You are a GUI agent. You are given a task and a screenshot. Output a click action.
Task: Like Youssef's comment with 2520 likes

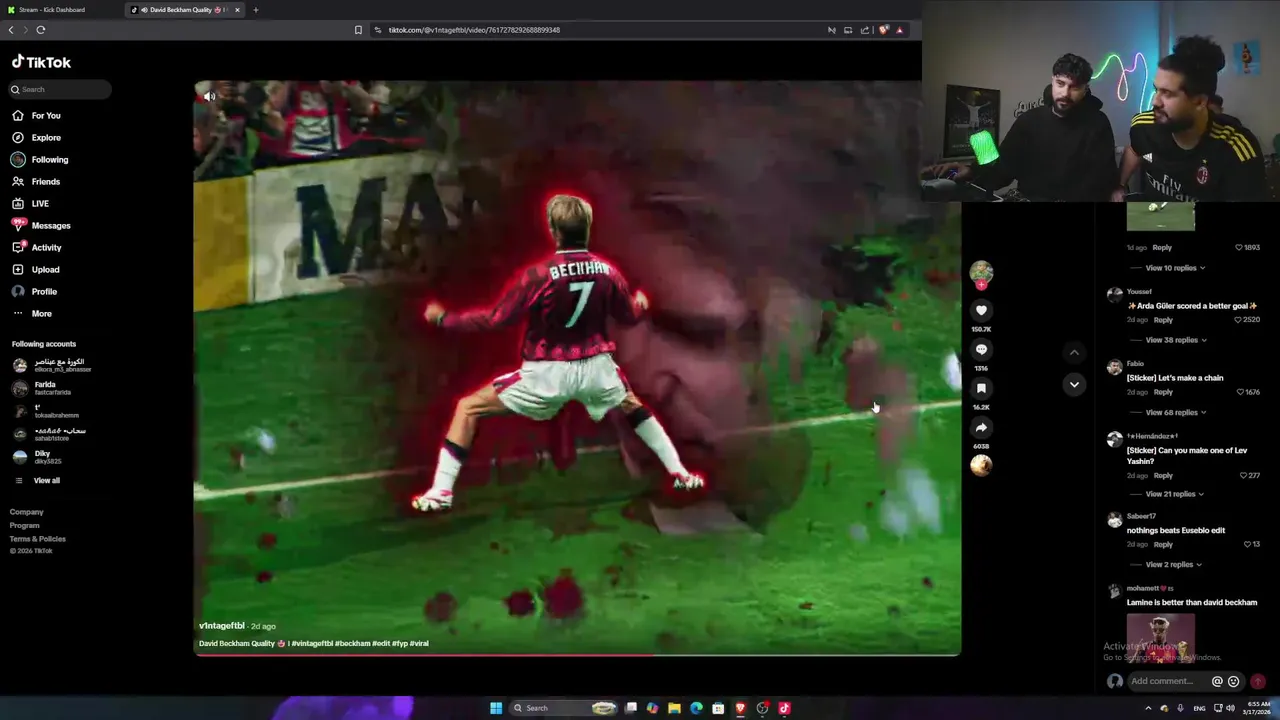(x=1238, y=320)
